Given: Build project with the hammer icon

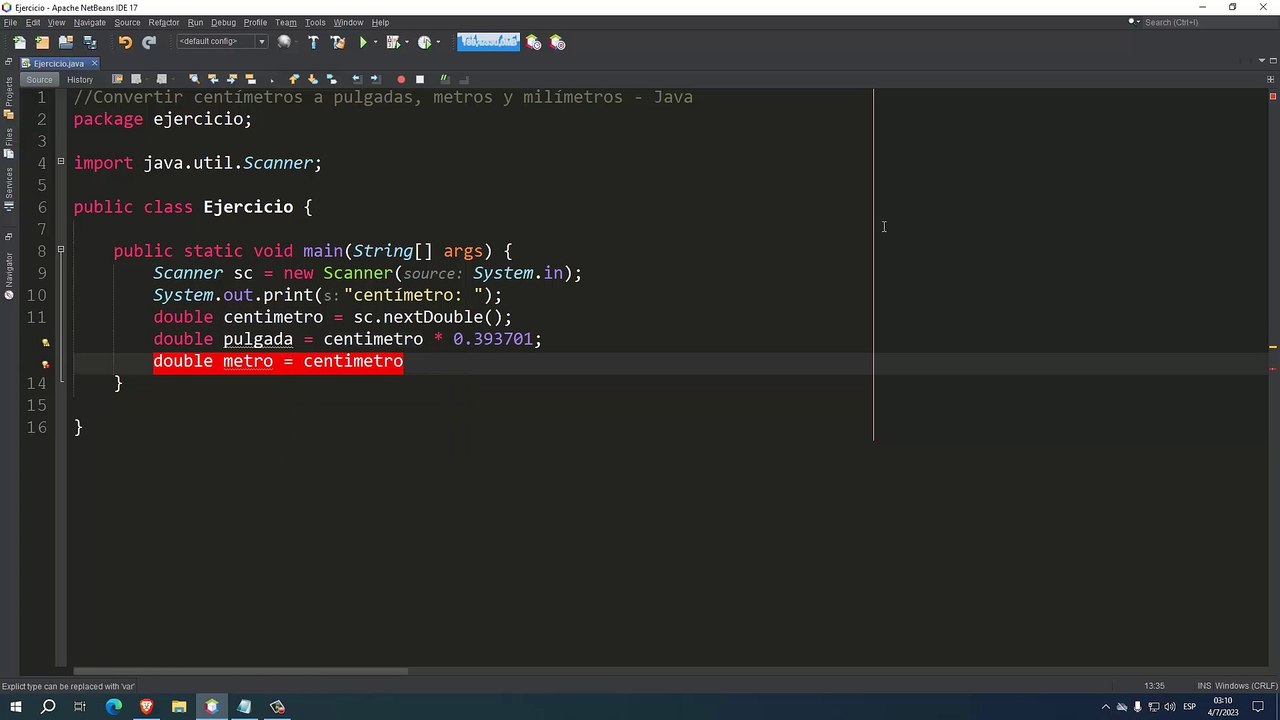Looking at the screenshot, I should [313, 42].
